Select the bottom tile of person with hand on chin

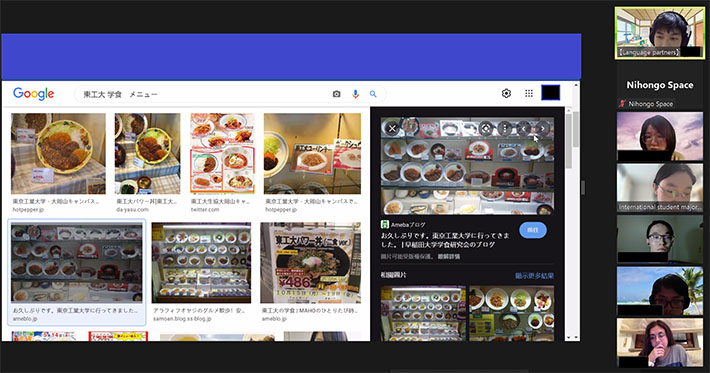click(660, 342)
